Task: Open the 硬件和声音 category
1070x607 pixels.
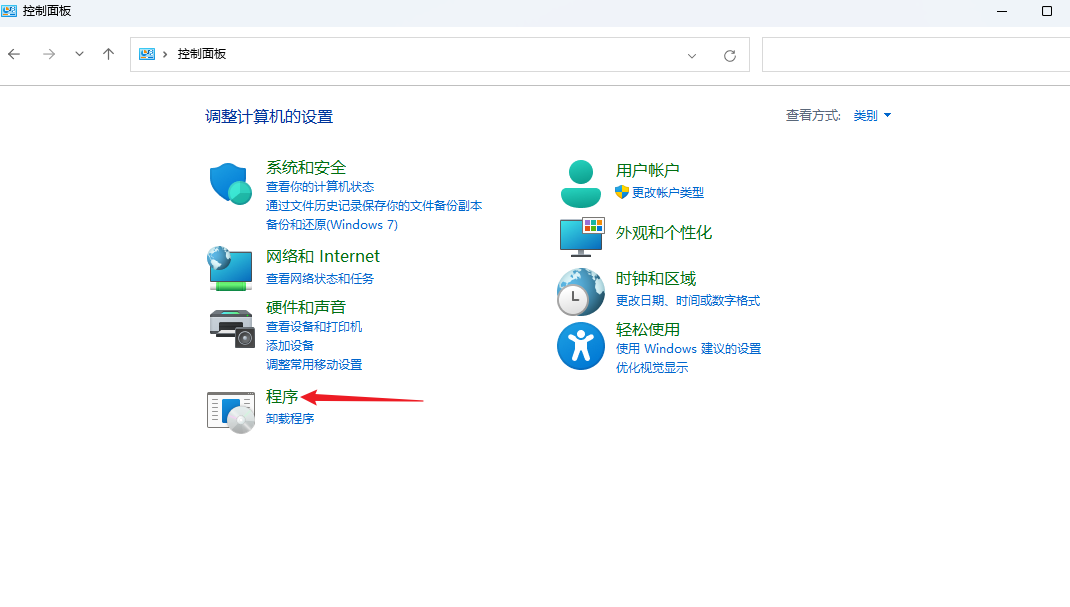Action: pyautogui.click(x=306, y=307)
